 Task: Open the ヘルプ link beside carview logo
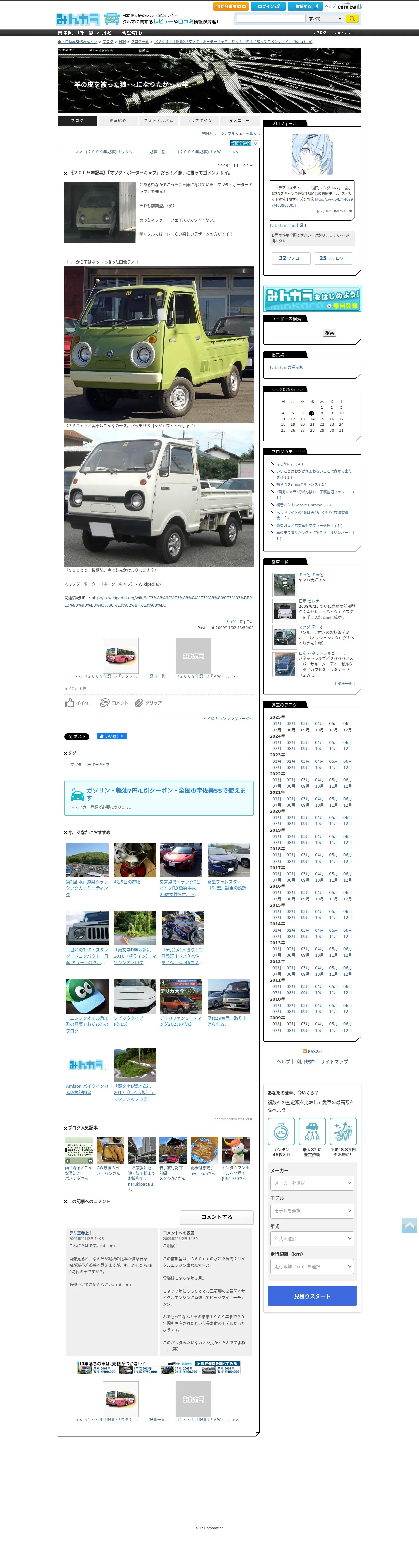(x=330, y=6)
